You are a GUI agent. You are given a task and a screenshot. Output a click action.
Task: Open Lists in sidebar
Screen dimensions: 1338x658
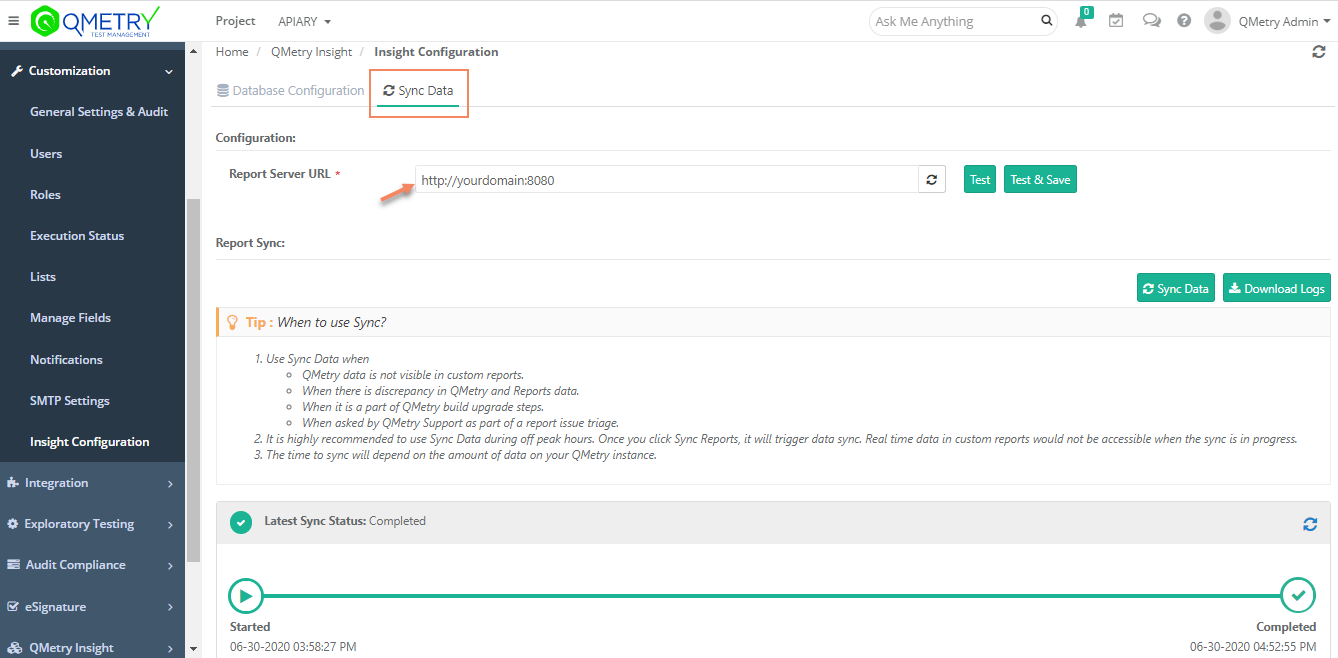[x=43, y=277]
